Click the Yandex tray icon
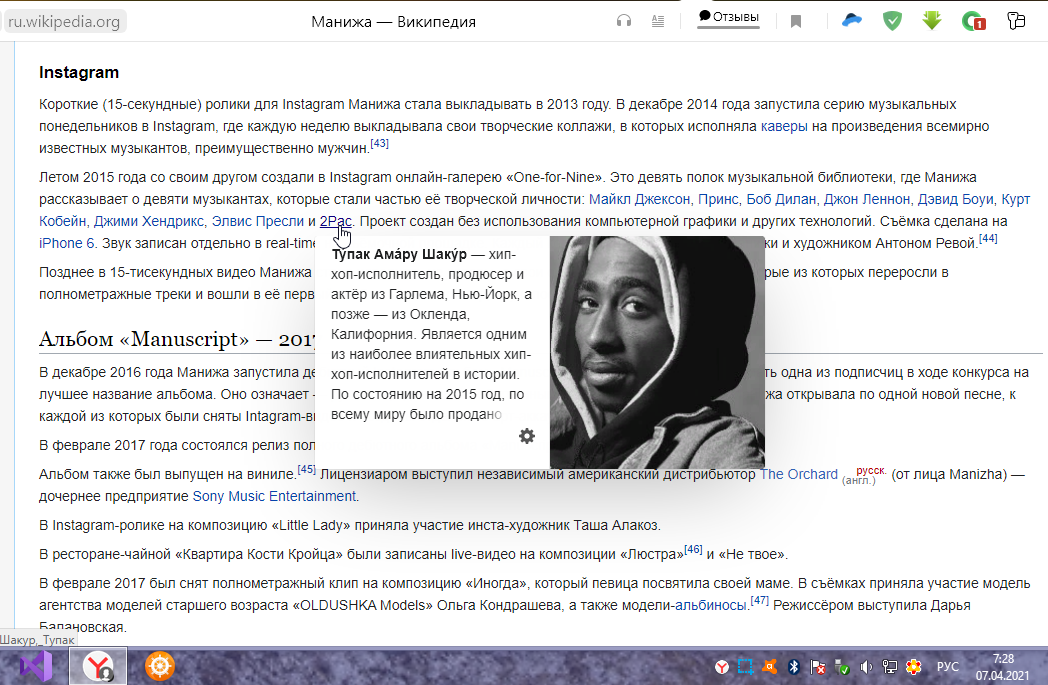 click(722, 667)
